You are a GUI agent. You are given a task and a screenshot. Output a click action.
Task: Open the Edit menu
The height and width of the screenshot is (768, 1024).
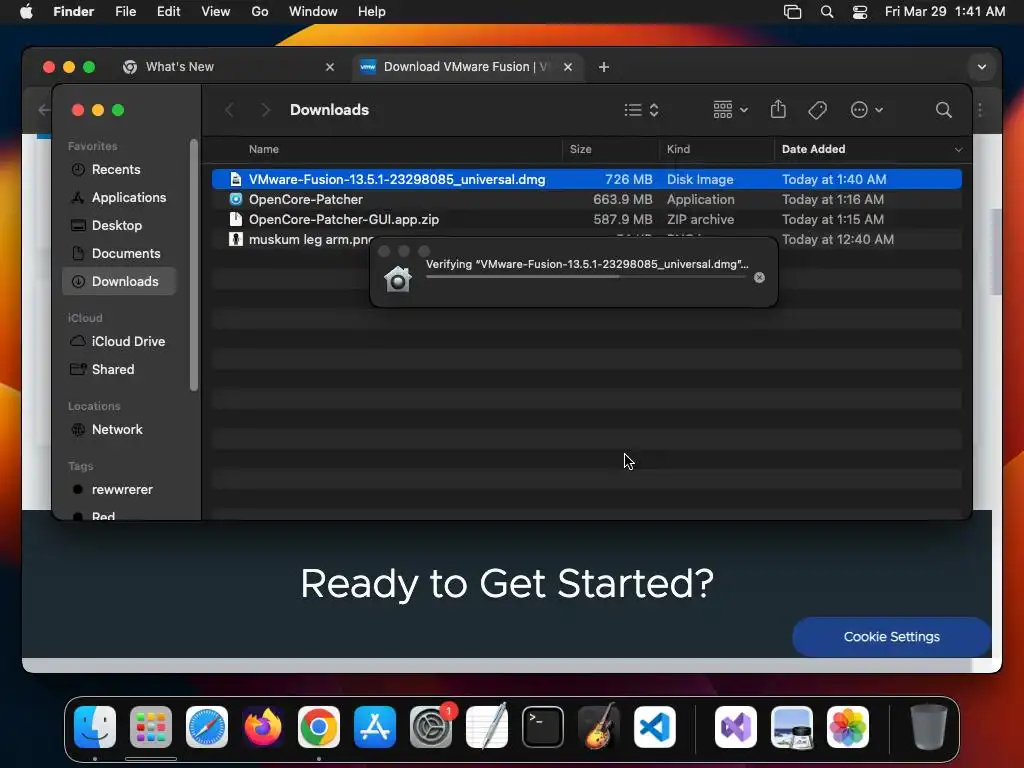click(168, 12)
